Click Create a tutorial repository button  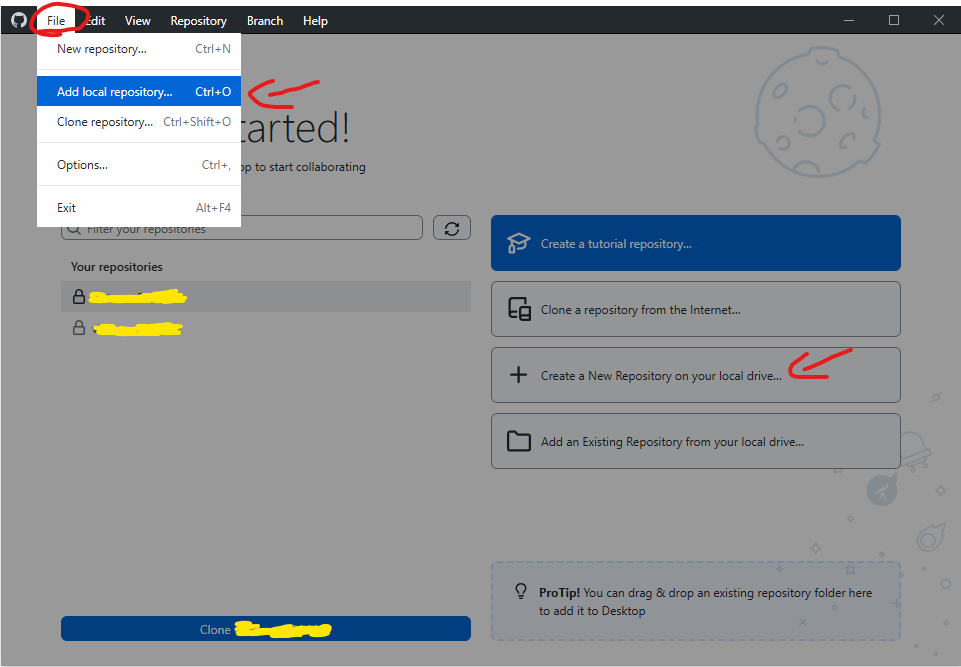696,243
